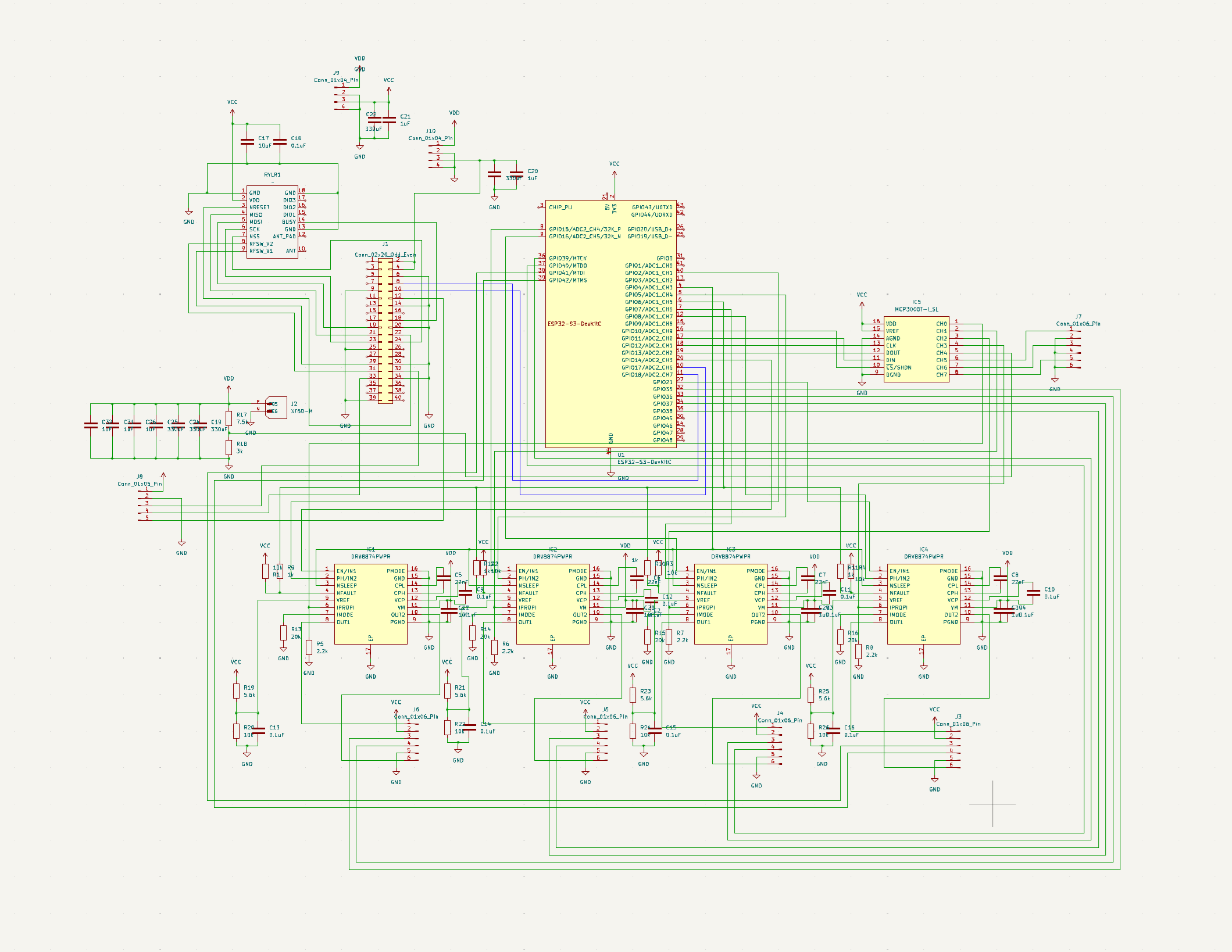Click the GPIO20/USB_D+ pin label
1232x952 pixels.
pyautogui.click(x=650, y=229)
